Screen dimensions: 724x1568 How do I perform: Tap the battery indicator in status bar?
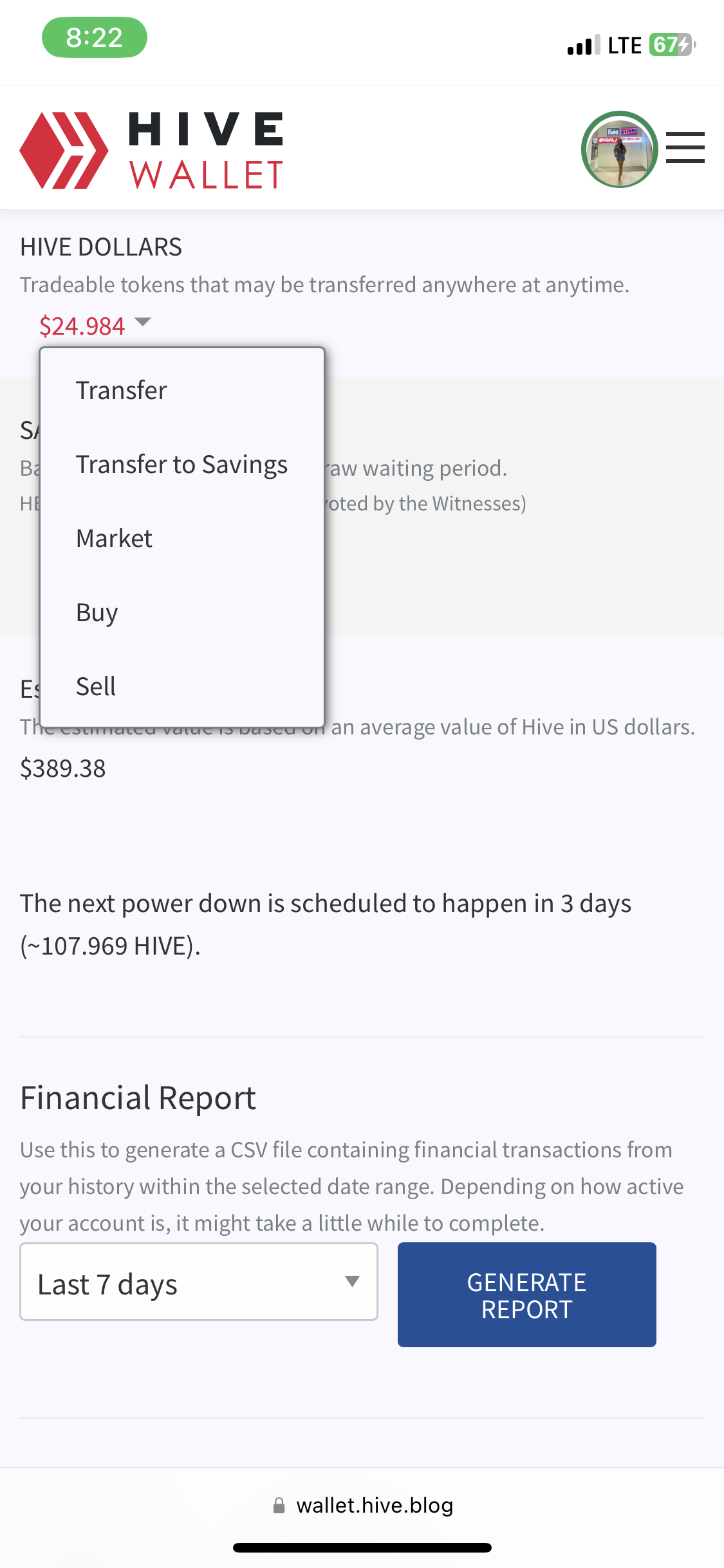pyautogui.click(x=673, y=45)
